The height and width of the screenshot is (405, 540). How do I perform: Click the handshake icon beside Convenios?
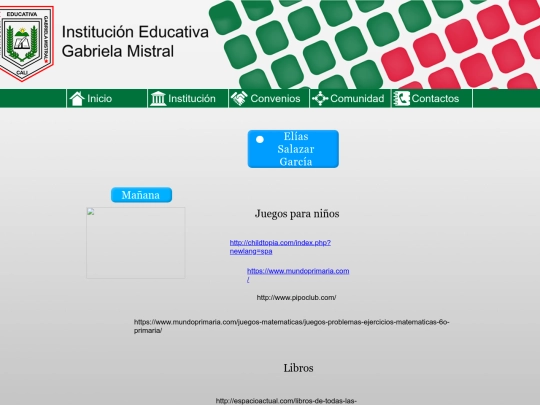(239, 98)
